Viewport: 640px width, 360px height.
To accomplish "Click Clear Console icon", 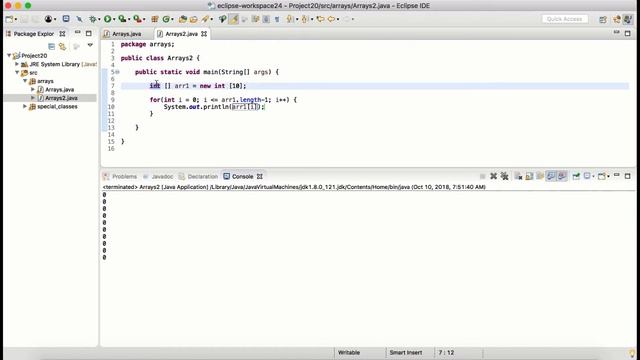I will pos(518,176).
